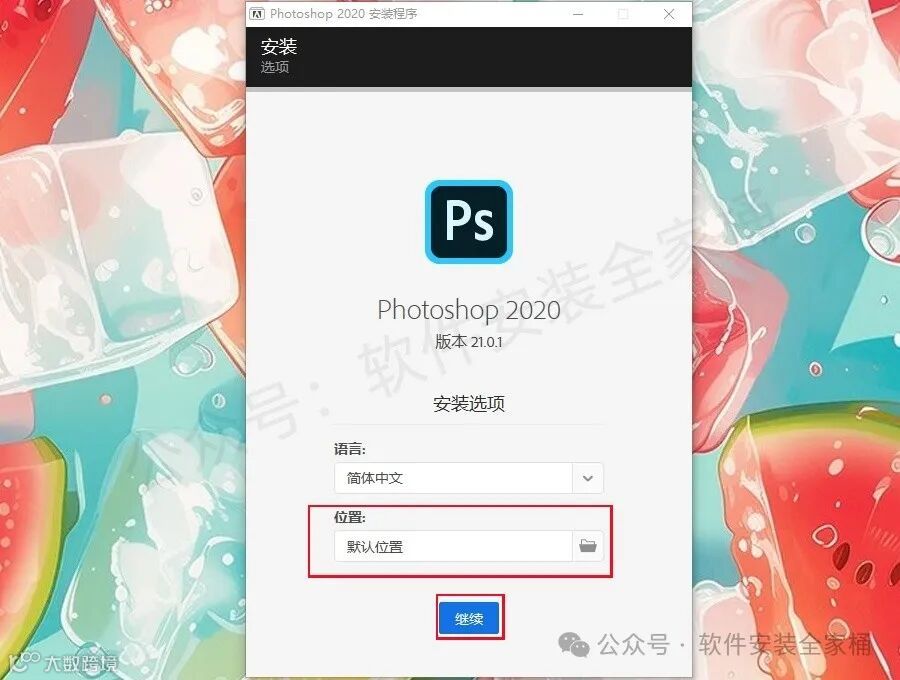
Task: Click the 安装选项 heading text
Action: click(469, 403)
